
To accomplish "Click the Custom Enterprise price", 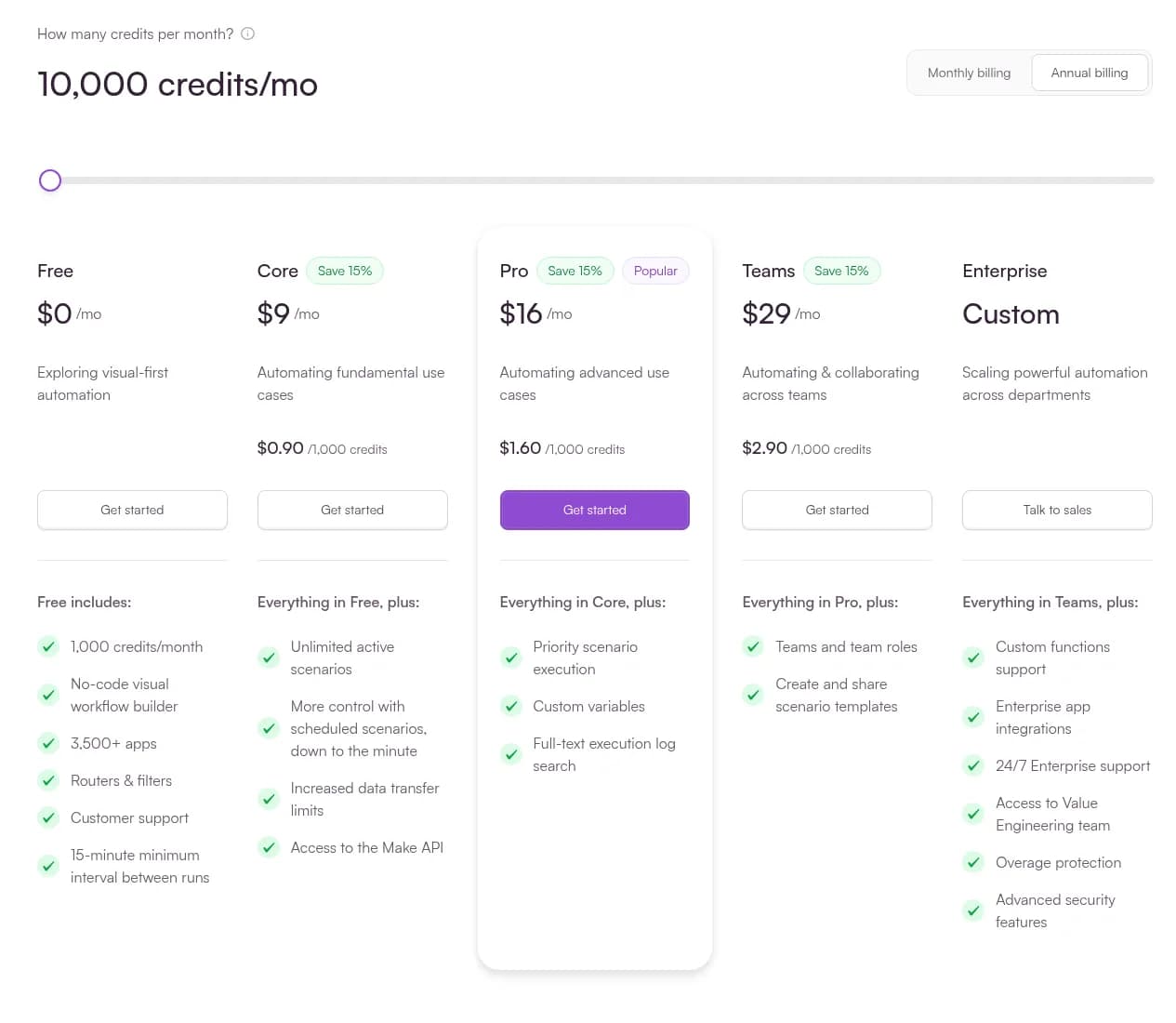I will 1011,314.
